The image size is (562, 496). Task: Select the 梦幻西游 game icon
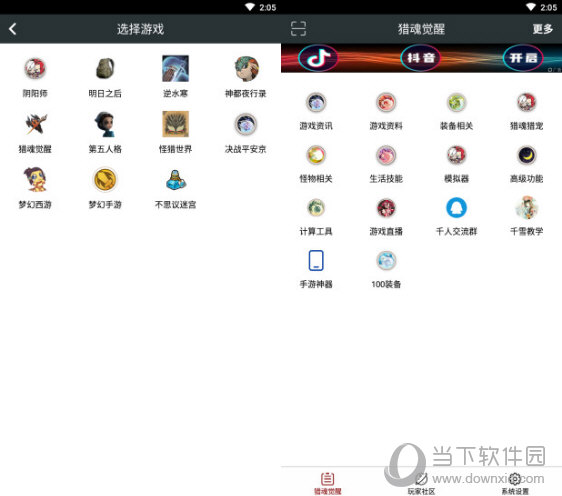coord(35,180)
